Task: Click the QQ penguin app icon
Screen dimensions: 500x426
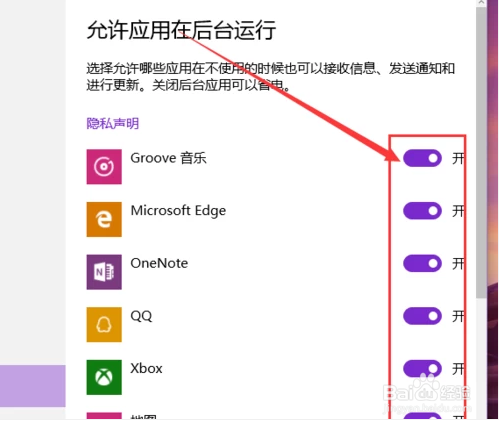Action: point(104,324)
